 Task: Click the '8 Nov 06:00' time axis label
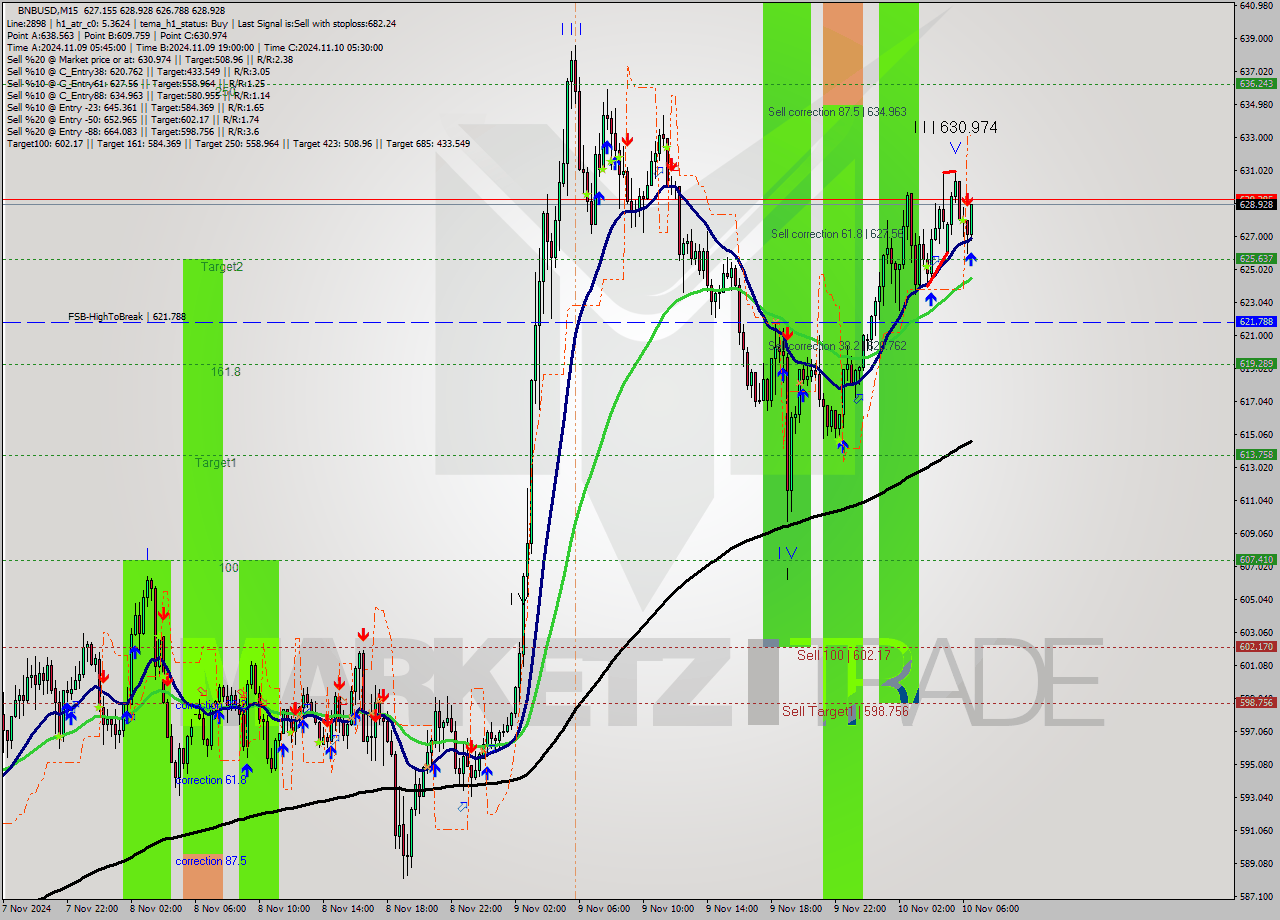point(221,910)
